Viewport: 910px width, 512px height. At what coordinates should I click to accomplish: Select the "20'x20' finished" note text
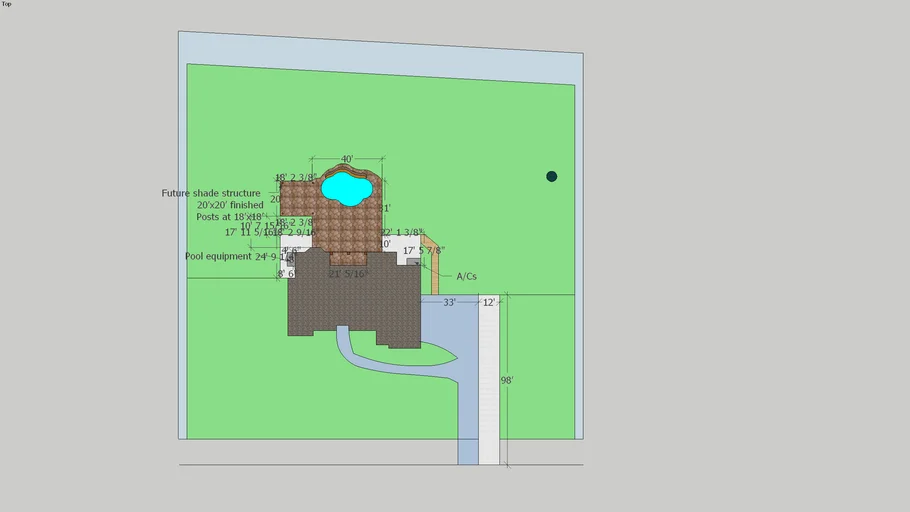(x=230, y=205)
